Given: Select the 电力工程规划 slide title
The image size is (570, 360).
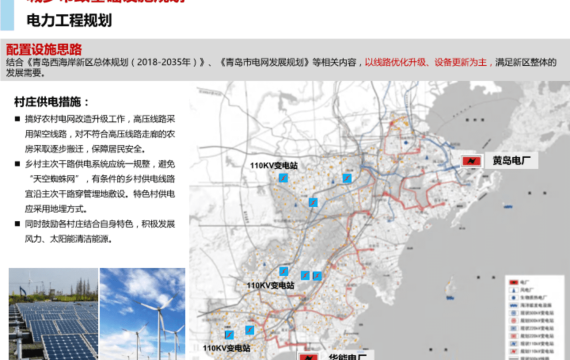Looking at the screenshot, I should tap(69, 20).
